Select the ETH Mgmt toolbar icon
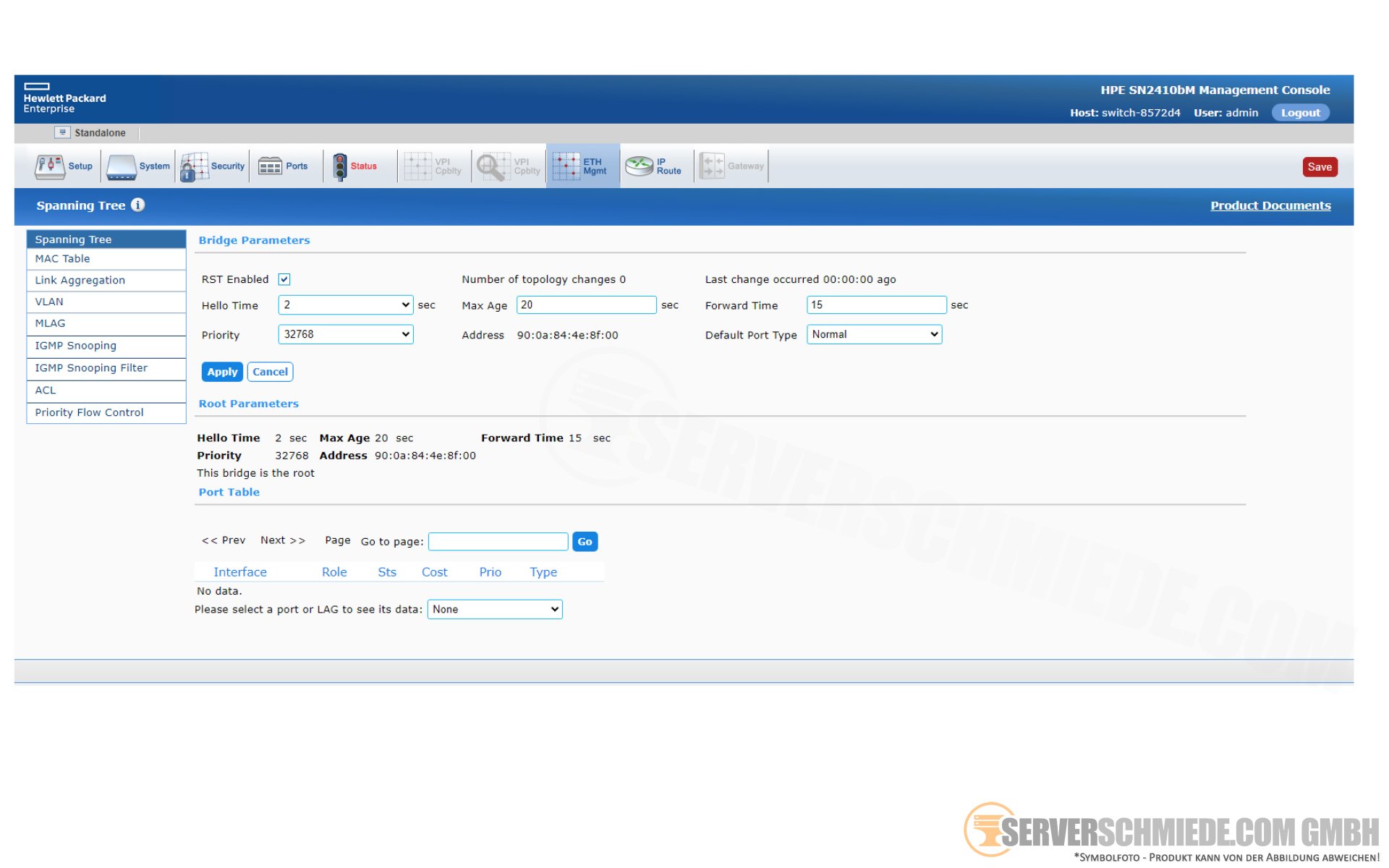This screenshot has width=1389, height=868. (566, 166)
